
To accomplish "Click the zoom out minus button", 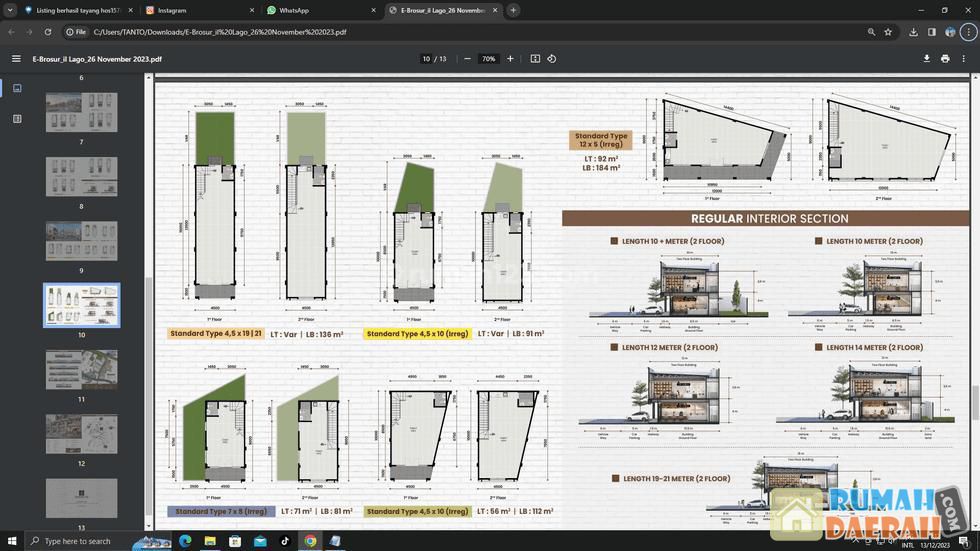I will pos(467,59).
